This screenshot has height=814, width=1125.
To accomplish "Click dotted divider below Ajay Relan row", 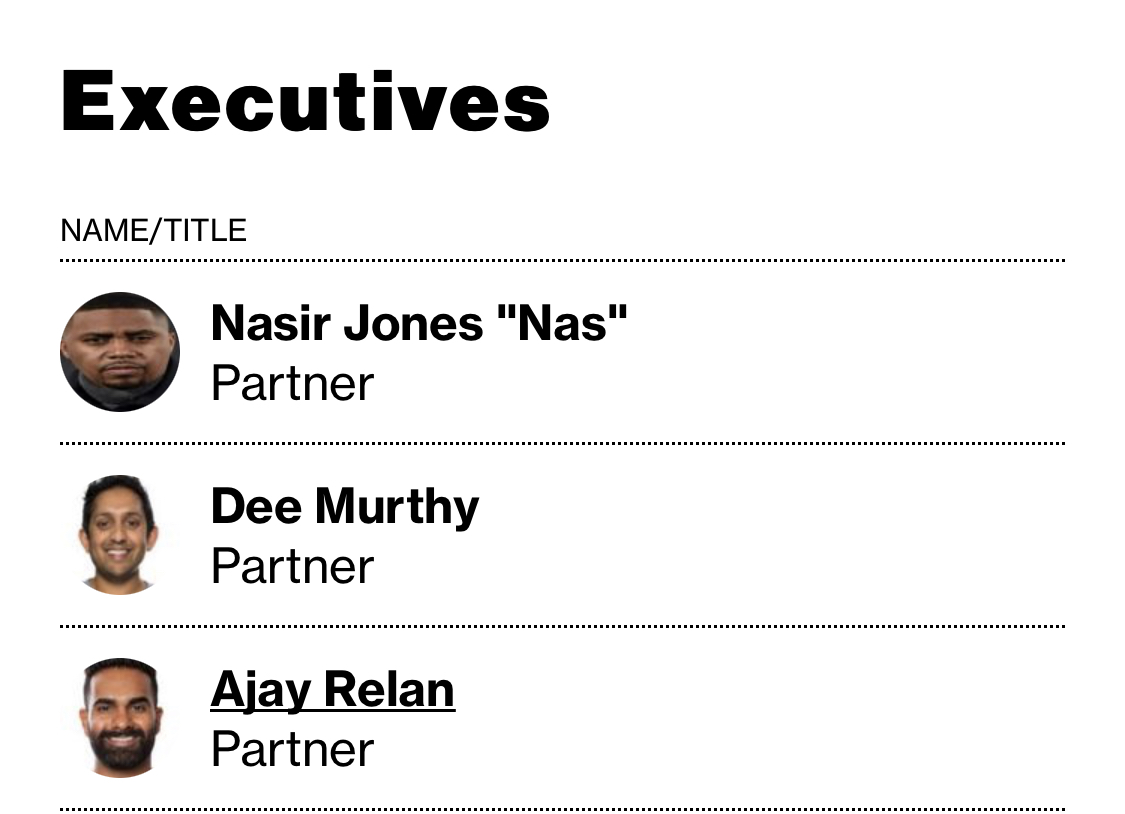I will 562,809.
